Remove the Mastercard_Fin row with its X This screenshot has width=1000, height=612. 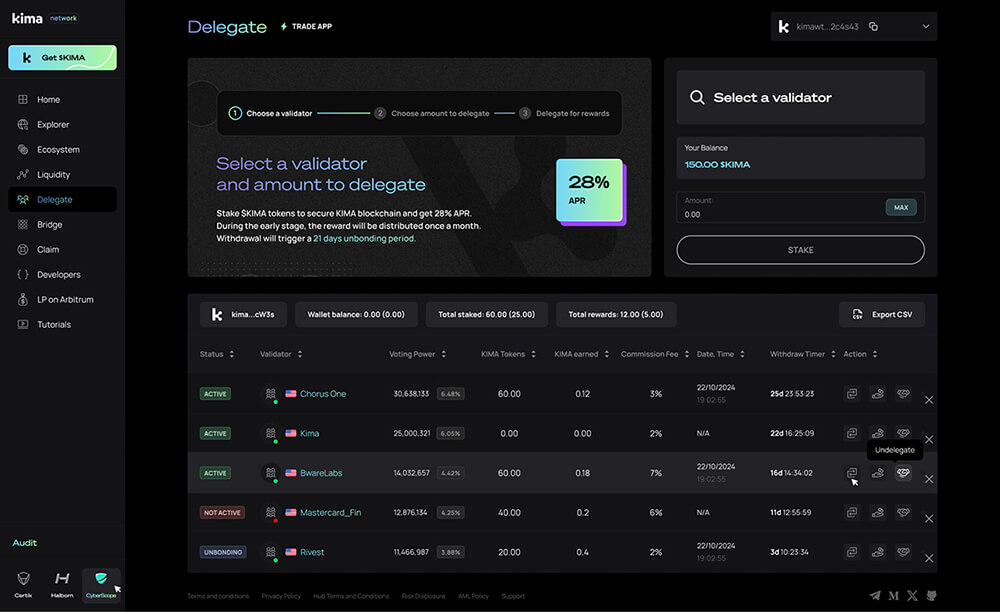929,519
